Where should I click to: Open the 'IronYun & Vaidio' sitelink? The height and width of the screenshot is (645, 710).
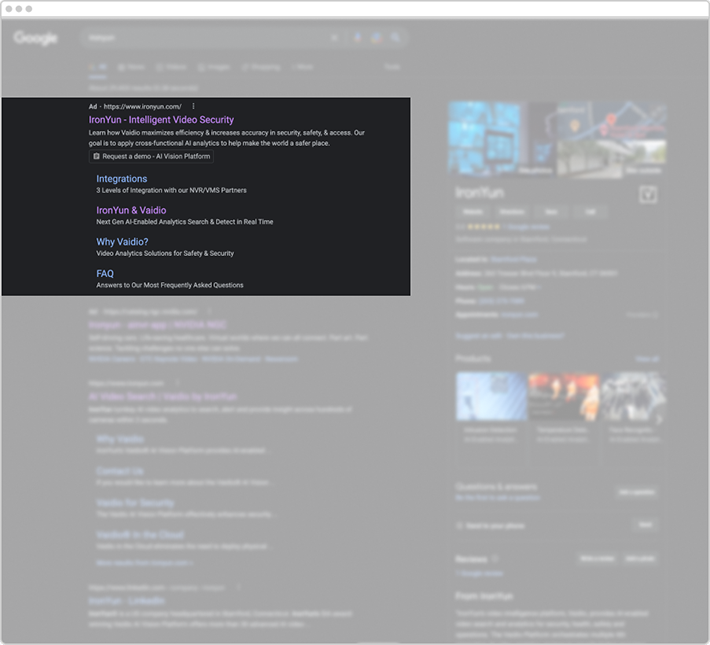(131, 210)
